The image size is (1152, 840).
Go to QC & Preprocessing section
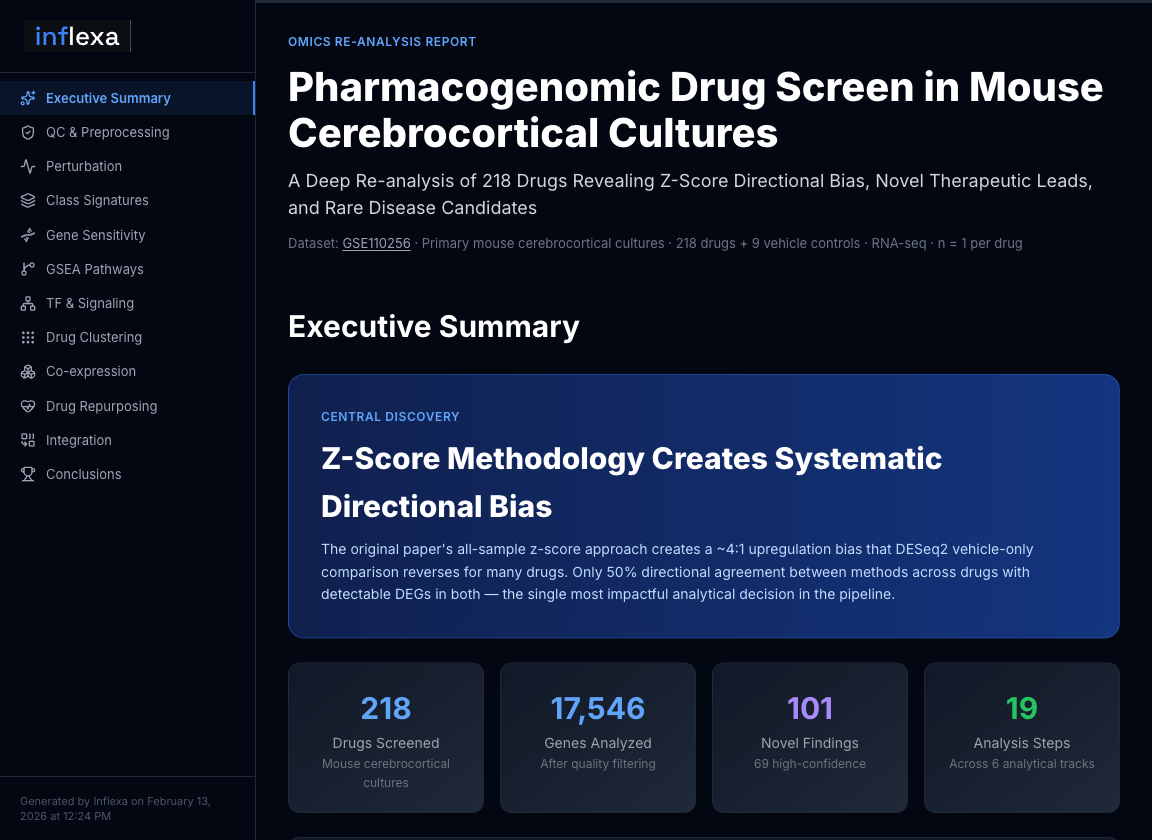127,132
